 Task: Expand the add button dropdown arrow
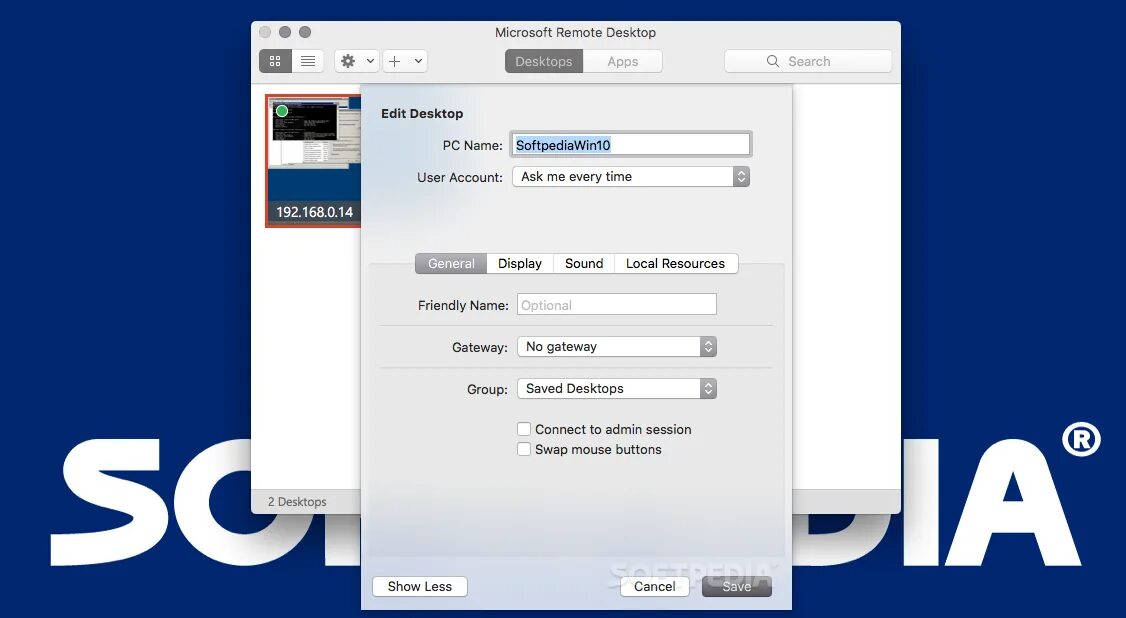(x=418, y=61)
